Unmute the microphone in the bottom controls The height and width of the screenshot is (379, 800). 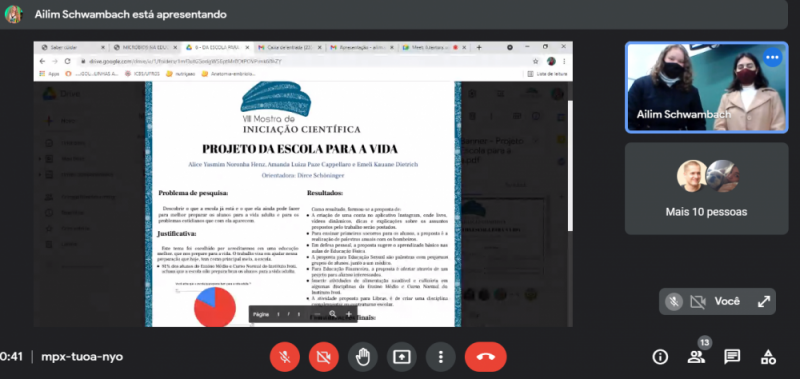[x=285, y=357]
